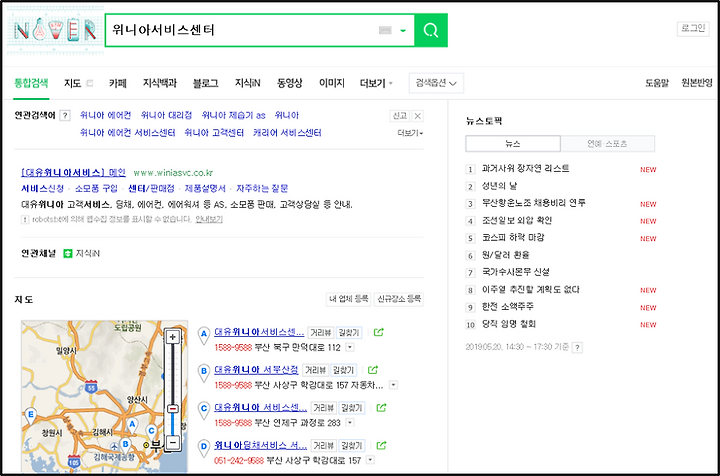Screen dimensions: 720x476
Task: Select the 뉴스 tab in 뉴스토픽
Action: [x=513, y=144]
